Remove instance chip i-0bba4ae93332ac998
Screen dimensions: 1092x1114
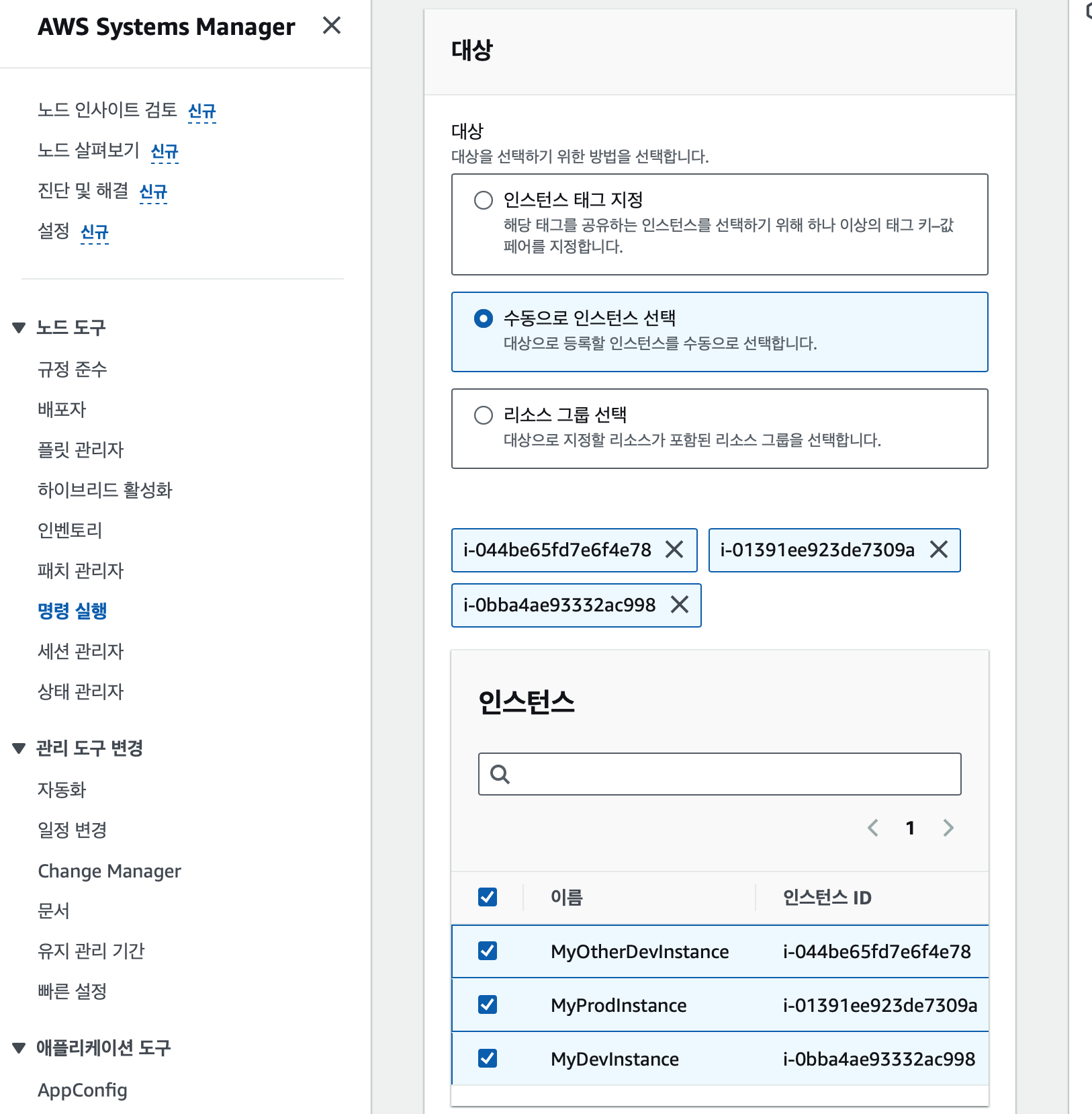pos(680,605)
